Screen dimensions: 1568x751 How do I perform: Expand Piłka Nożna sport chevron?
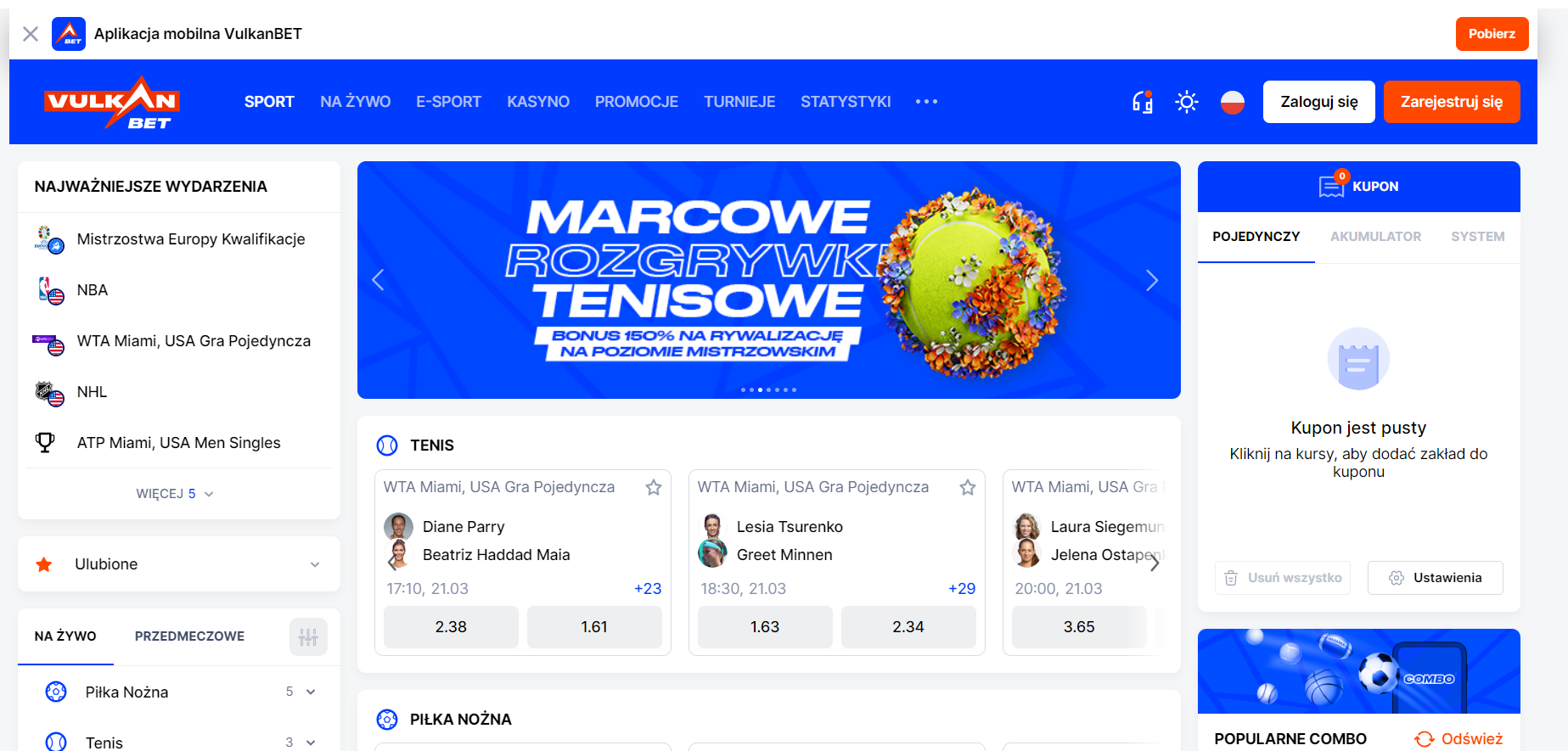311,692
